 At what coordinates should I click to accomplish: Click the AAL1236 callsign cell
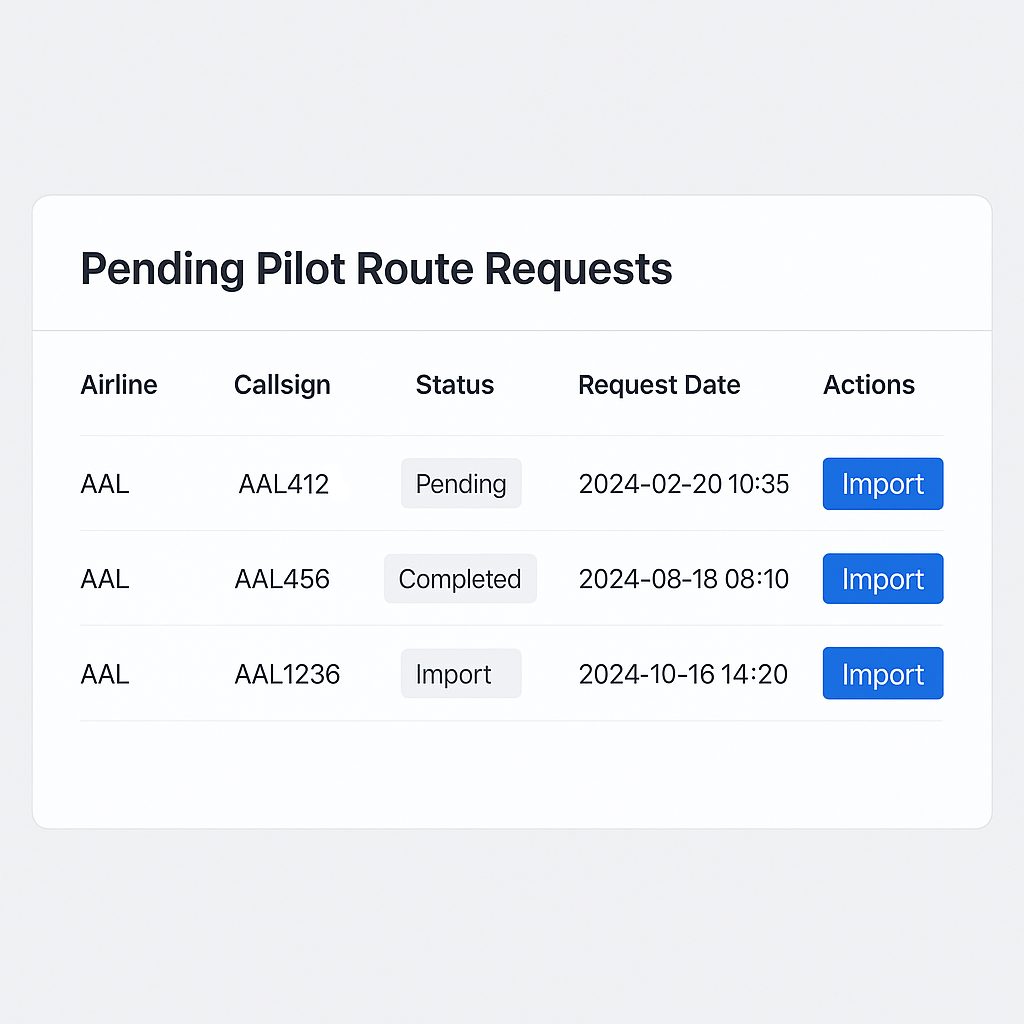[287, 675]
